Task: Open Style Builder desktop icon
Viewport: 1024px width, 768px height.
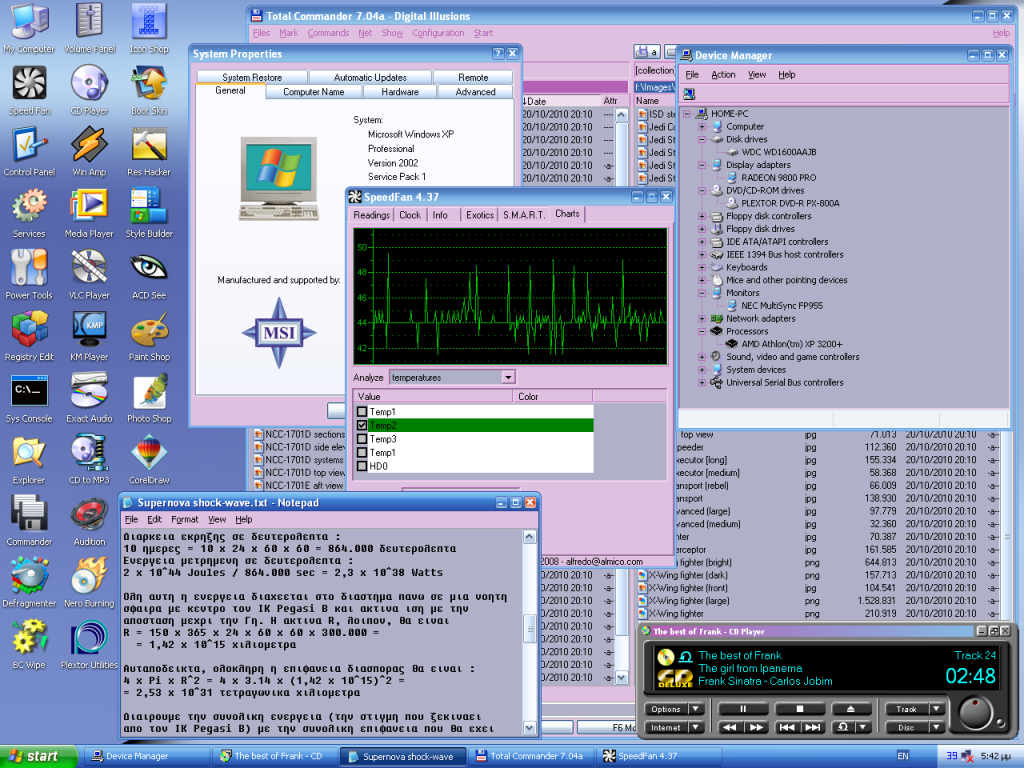Action: 149,213
